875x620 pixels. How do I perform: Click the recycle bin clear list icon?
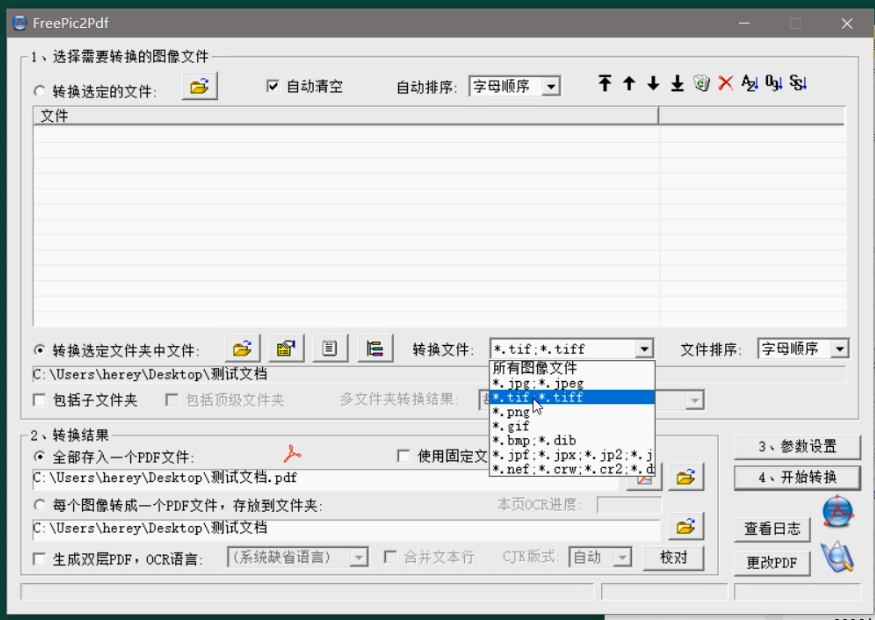[701, 84]
